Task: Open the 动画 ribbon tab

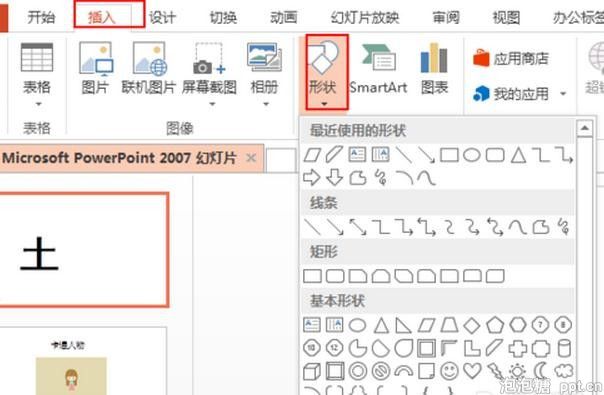Action: click(x=284, y=17)
